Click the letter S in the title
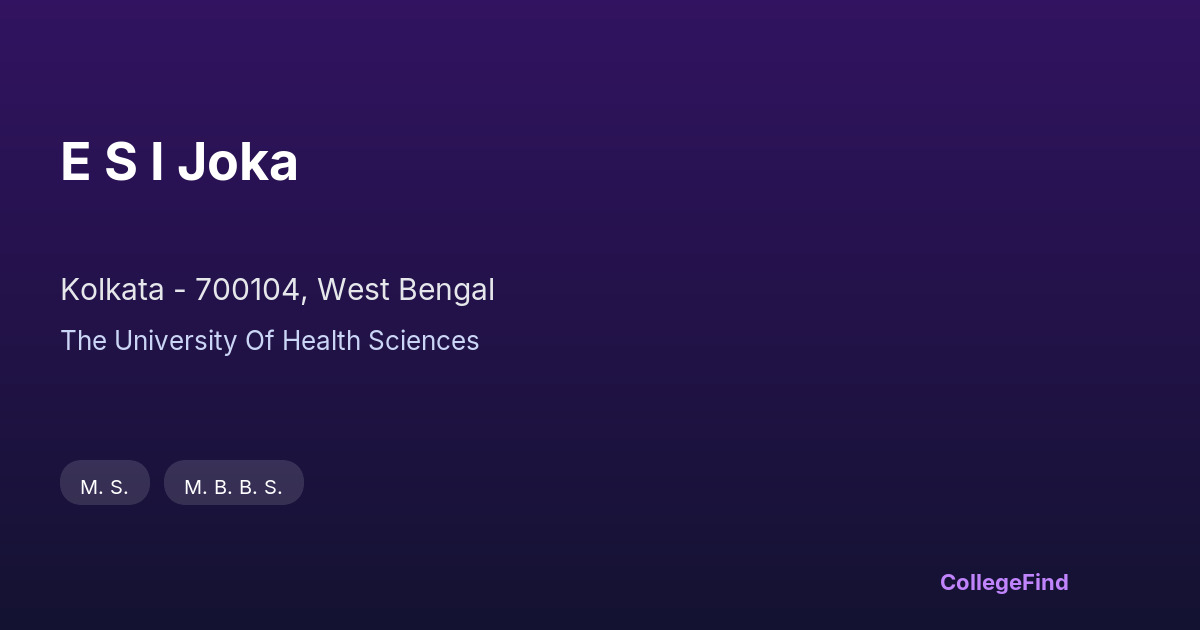The width and height of the screenshot is (1200, 630). (x=121, y=163)
